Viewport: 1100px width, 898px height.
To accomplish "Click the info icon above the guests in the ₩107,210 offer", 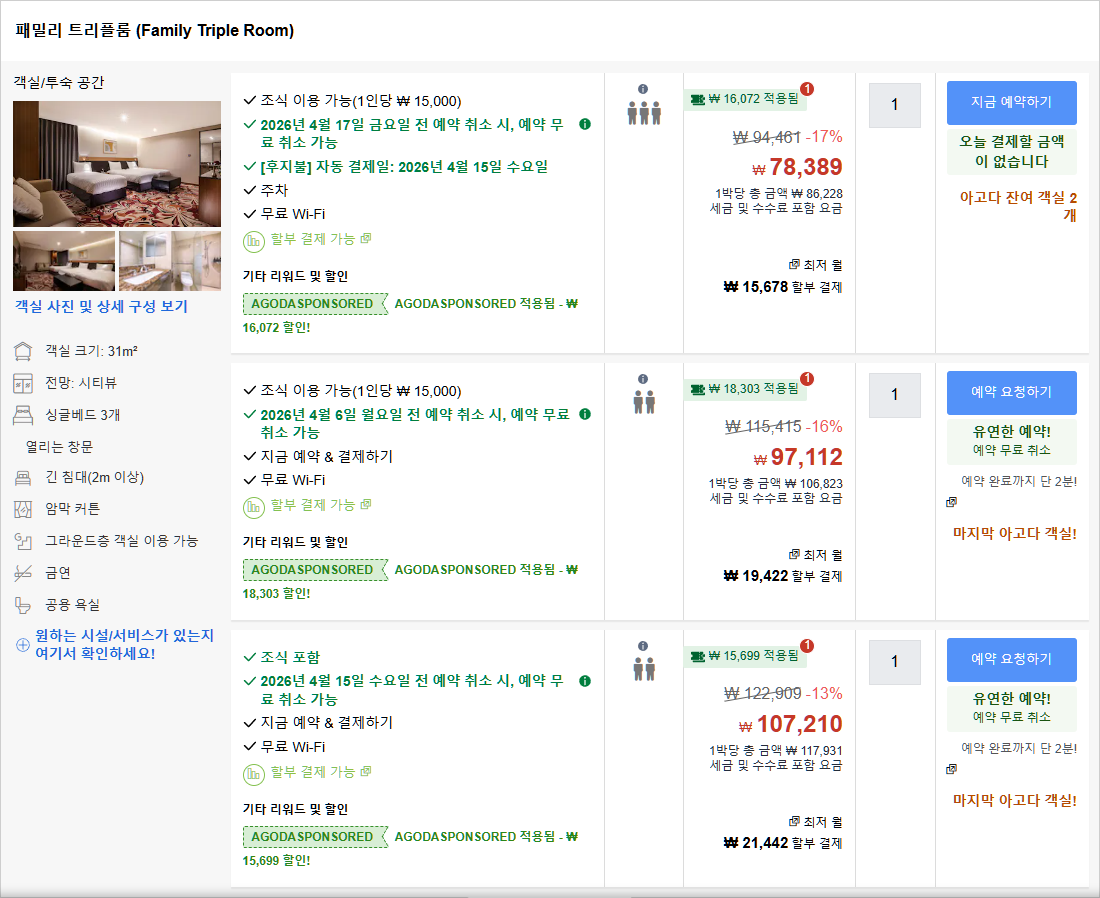I will pyautogui.click(x=643, y=646).
